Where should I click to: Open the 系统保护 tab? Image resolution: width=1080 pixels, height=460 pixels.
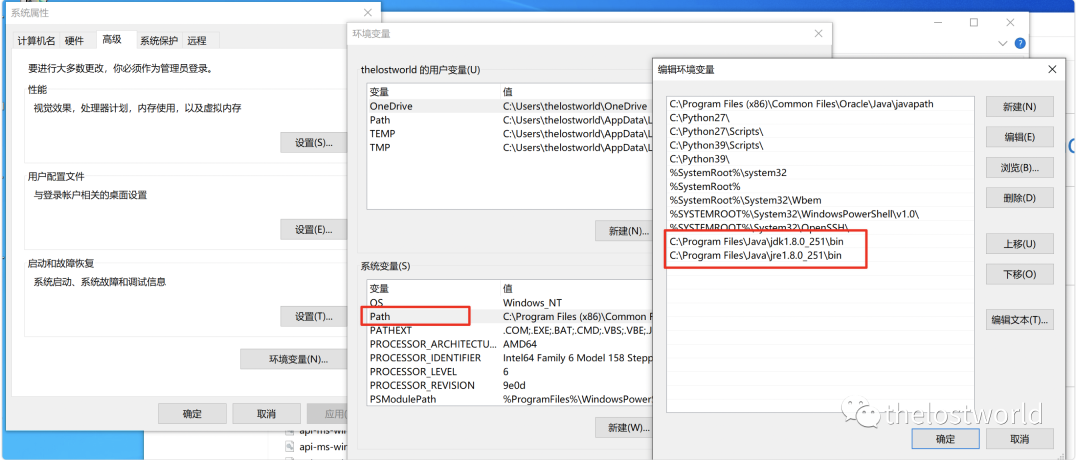point(159,41)
